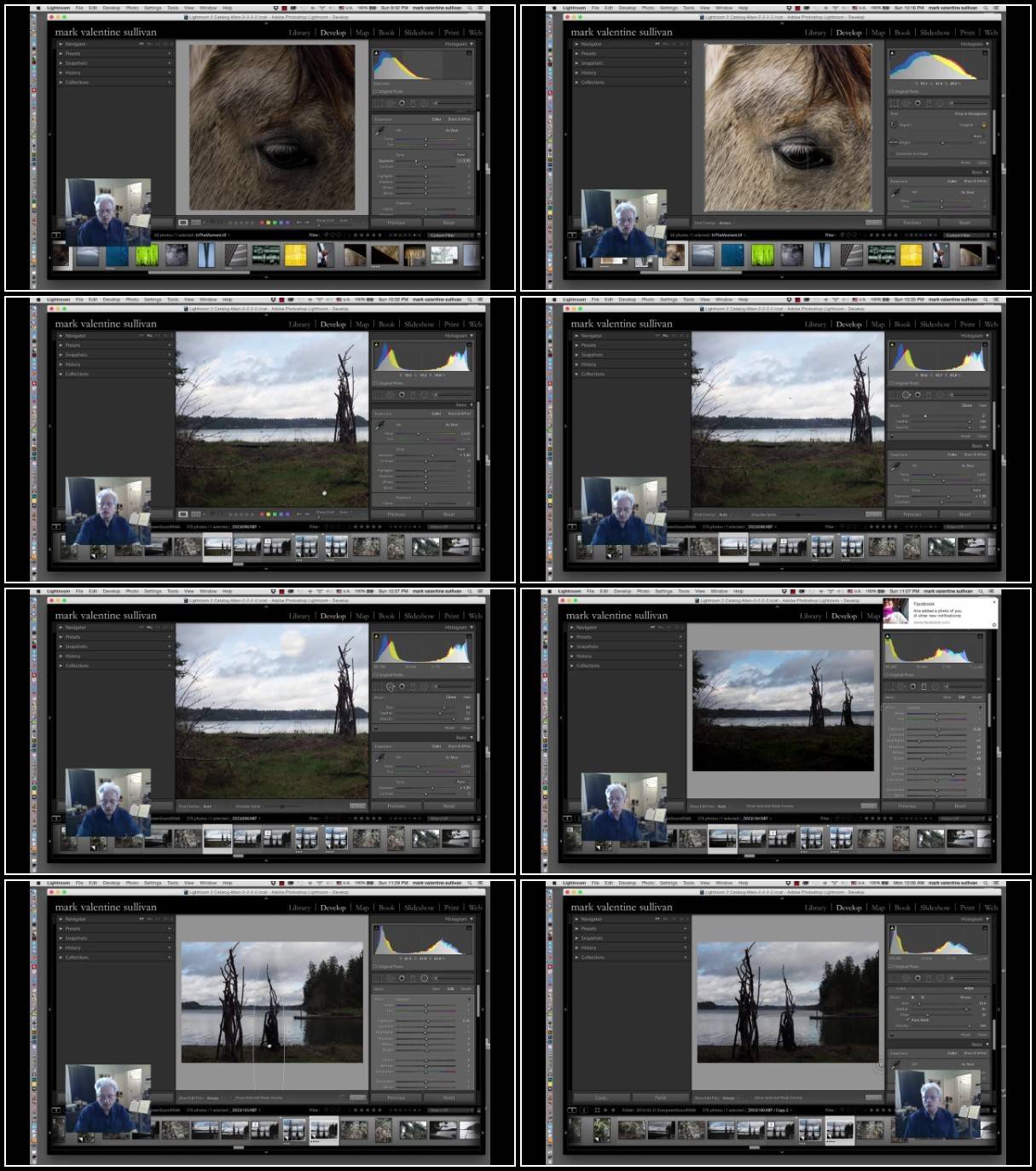
Task: Expand Collections panel in the dark horse-eye frame
Action: pyautogui.click(x=61, y=82)
